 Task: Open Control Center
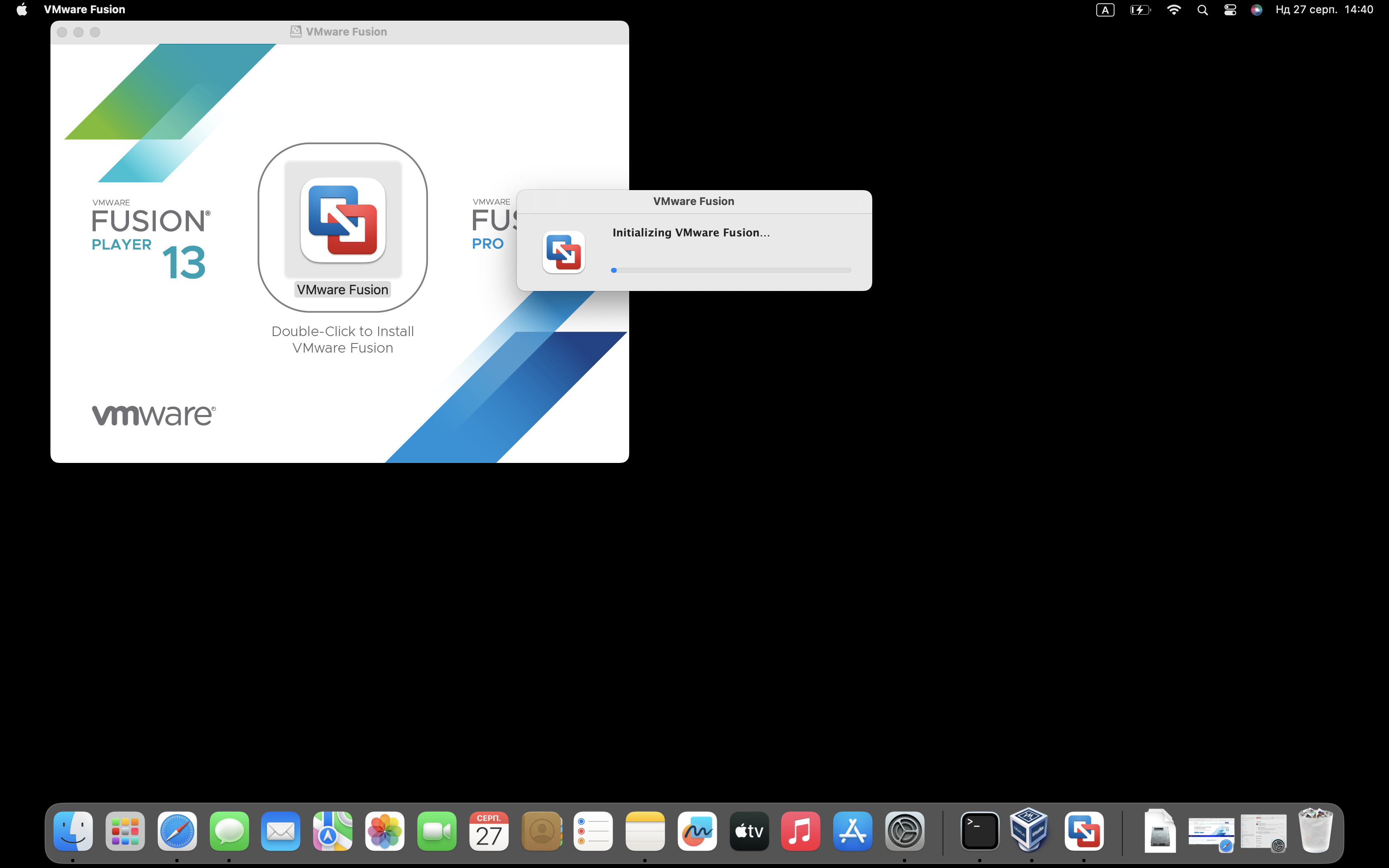1230,10
